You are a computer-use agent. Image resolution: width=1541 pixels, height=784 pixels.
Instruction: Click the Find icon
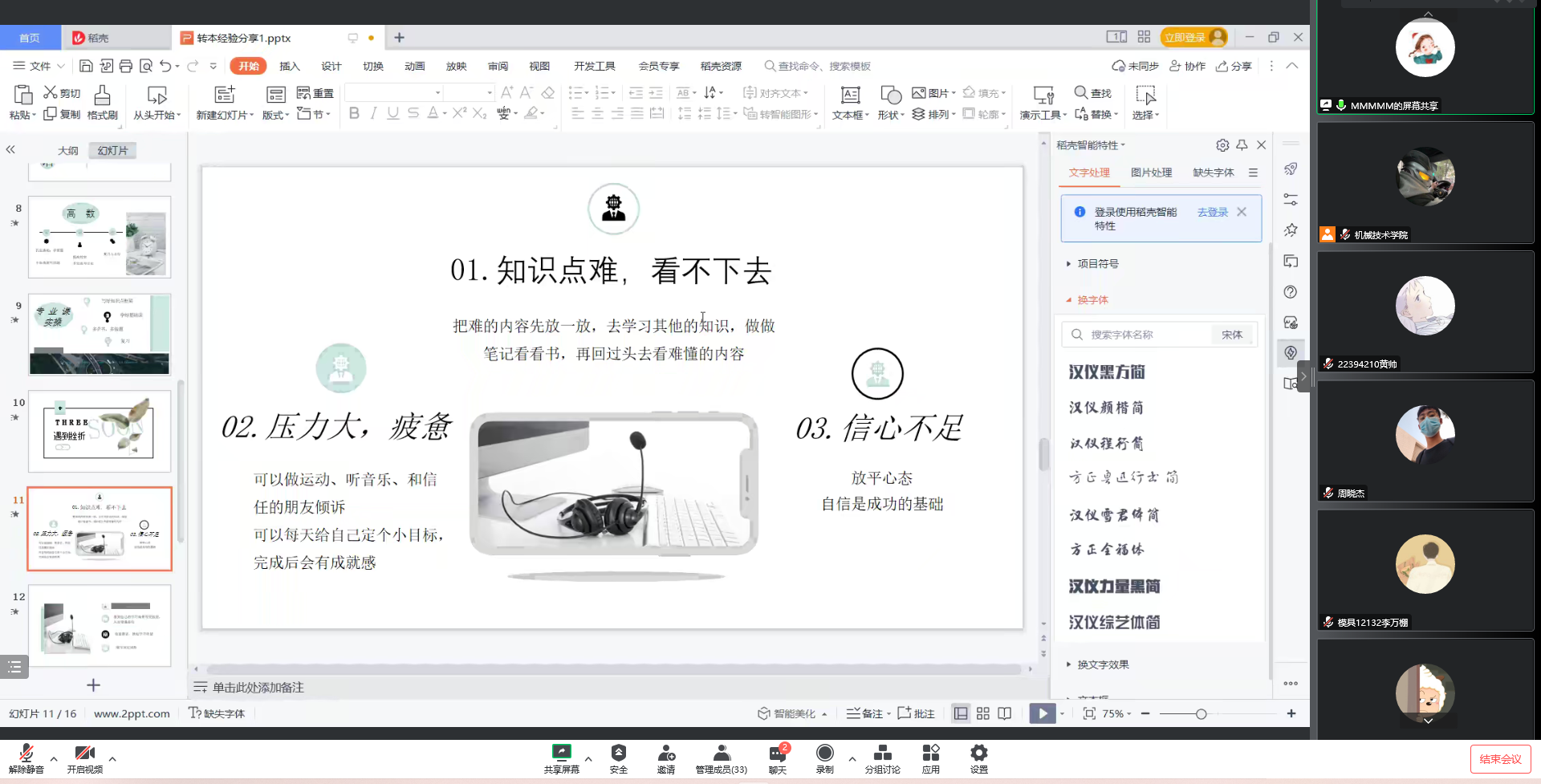[x=1081, y=93]
